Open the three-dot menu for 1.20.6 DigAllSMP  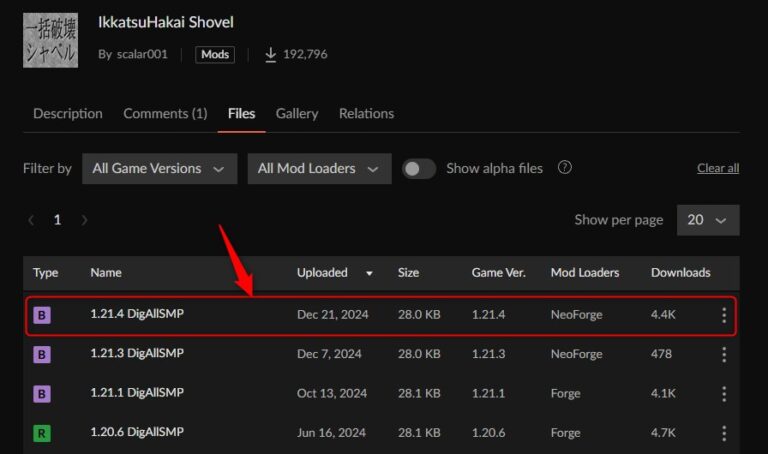click(724, 433)
